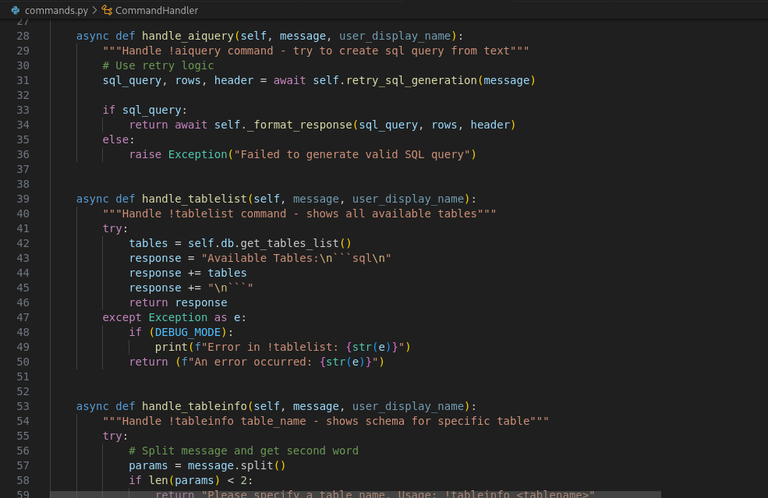Click the handle_aiquery docstring on line 29

point(316,51)
